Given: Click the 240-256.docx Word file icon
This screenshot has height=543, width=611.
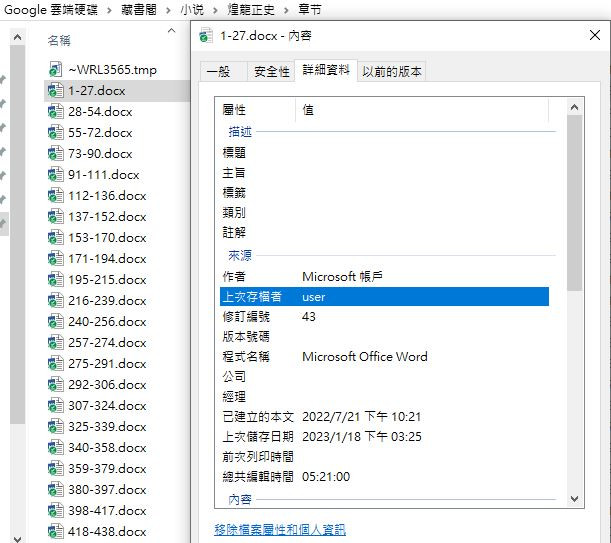Looking at the screenshot, I should 56,322.
